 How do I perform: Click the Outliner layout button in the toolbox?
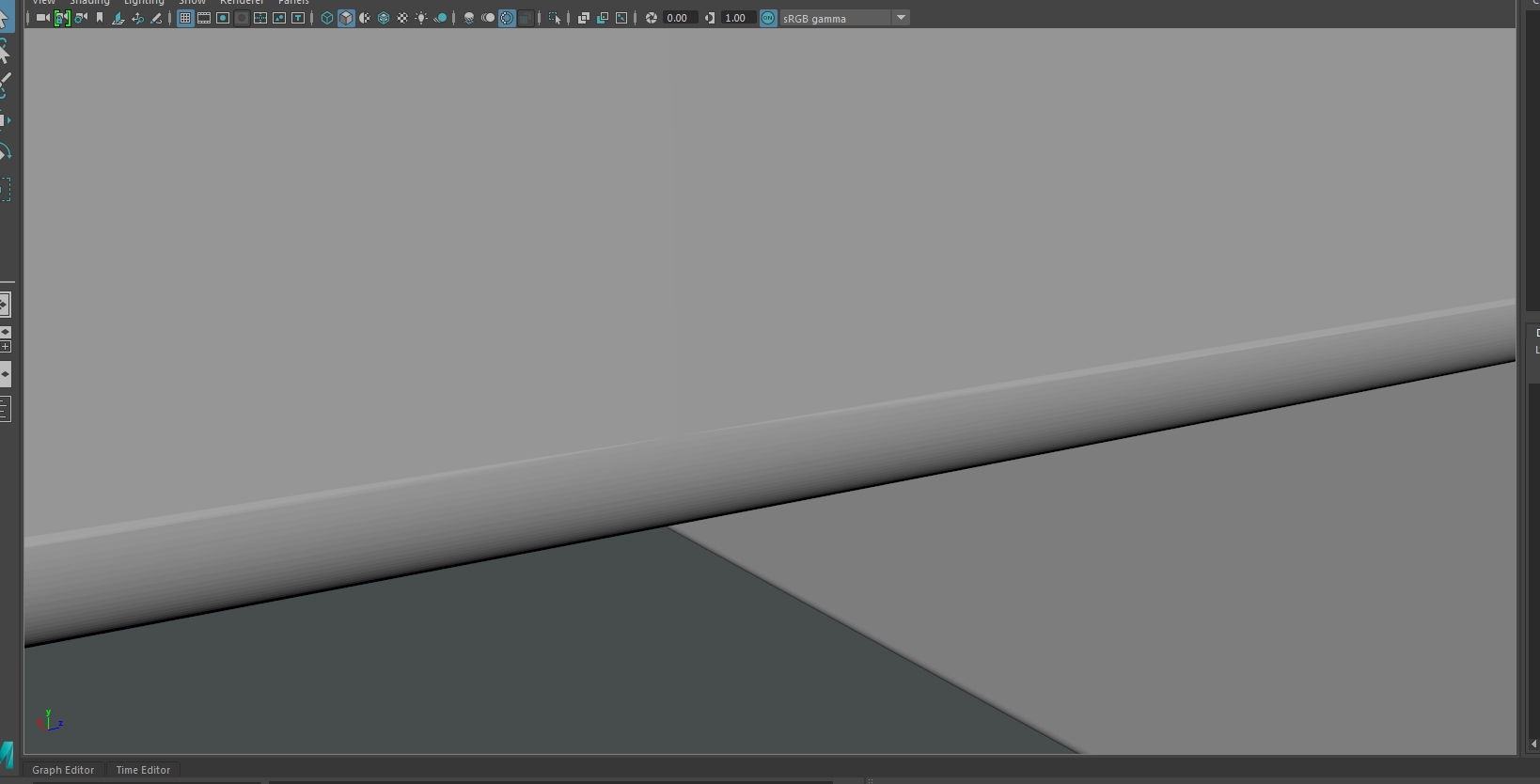(x=5, y=409)
